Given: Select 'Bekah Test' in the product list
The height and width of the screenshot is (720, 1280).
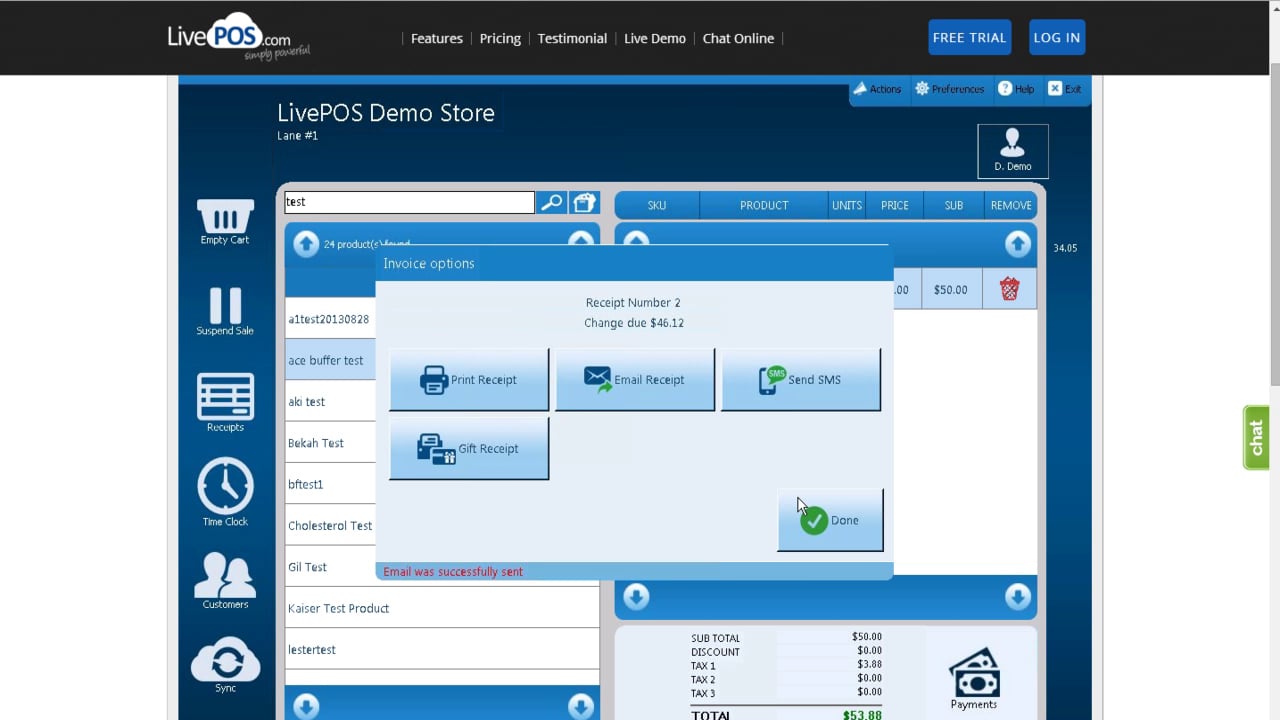Looking at the screenshot, I should 331,443.
